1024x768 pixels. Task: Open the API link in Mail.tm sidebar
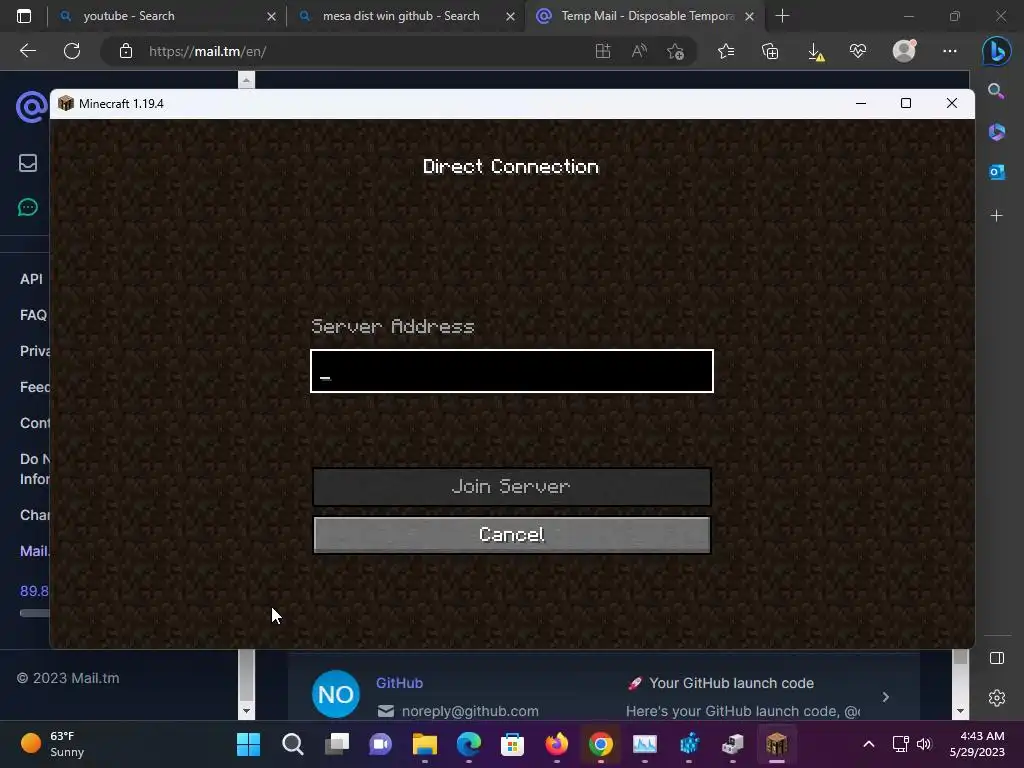click(31, 279)
